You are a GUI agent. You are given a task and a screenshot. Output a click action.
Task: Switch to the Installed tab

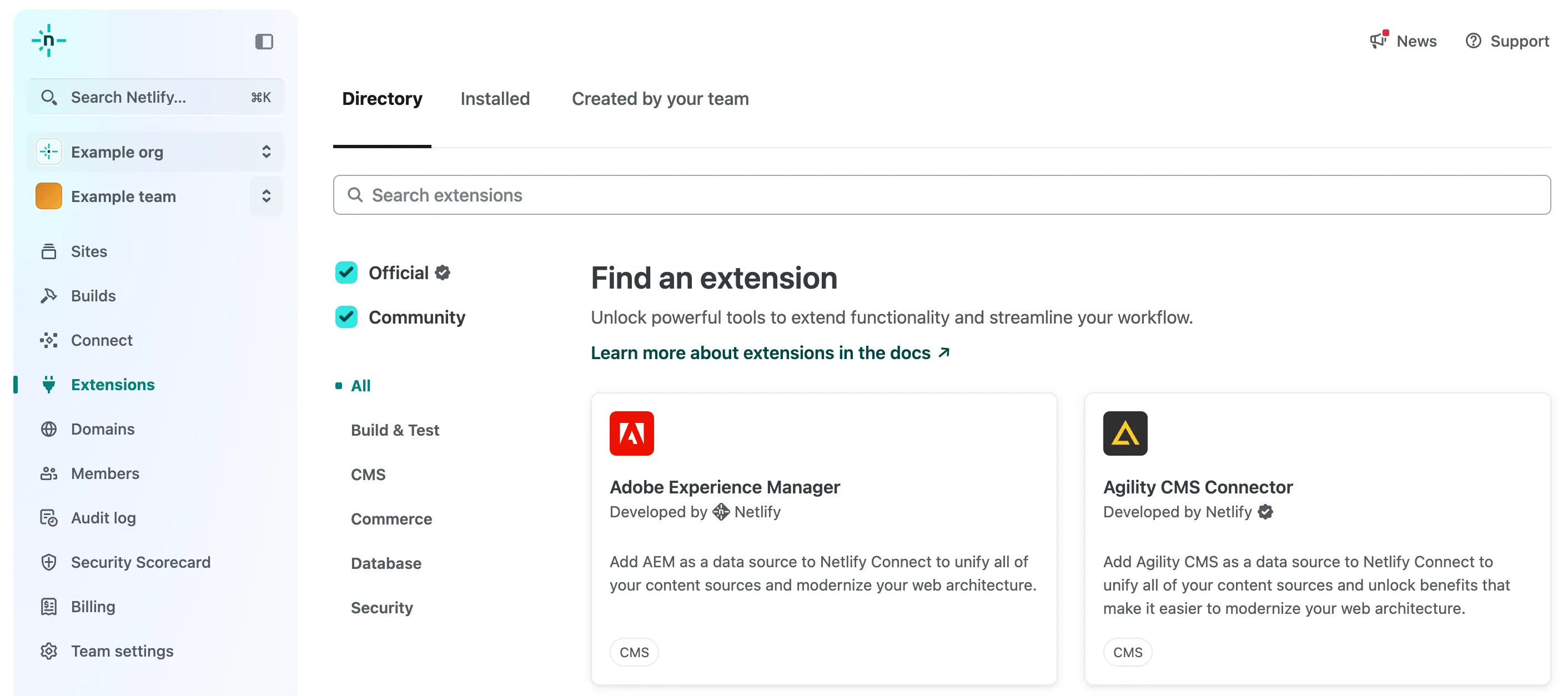495,98
